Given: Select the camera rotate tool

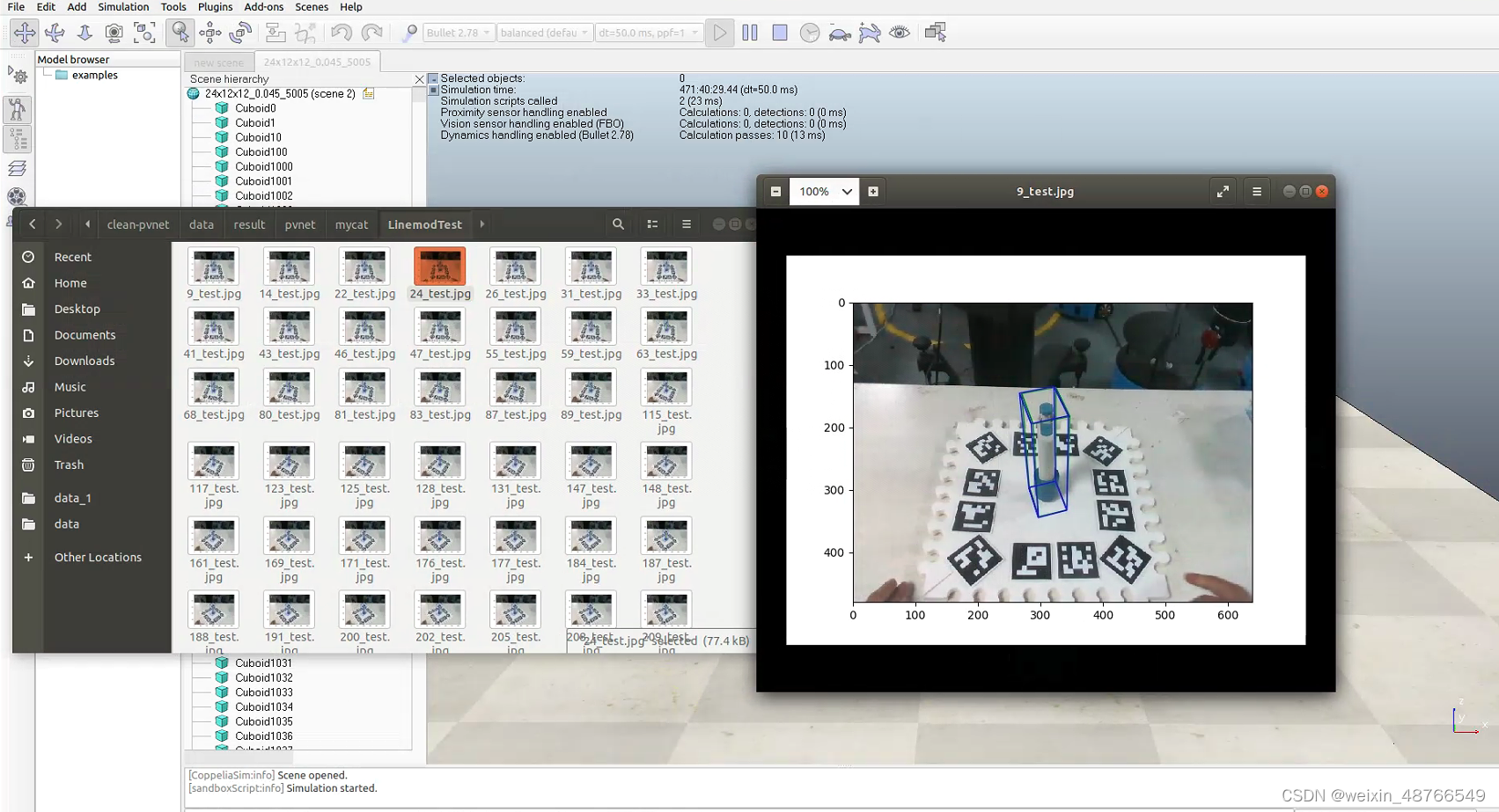Looking at the screenshot, I should 55,33.
